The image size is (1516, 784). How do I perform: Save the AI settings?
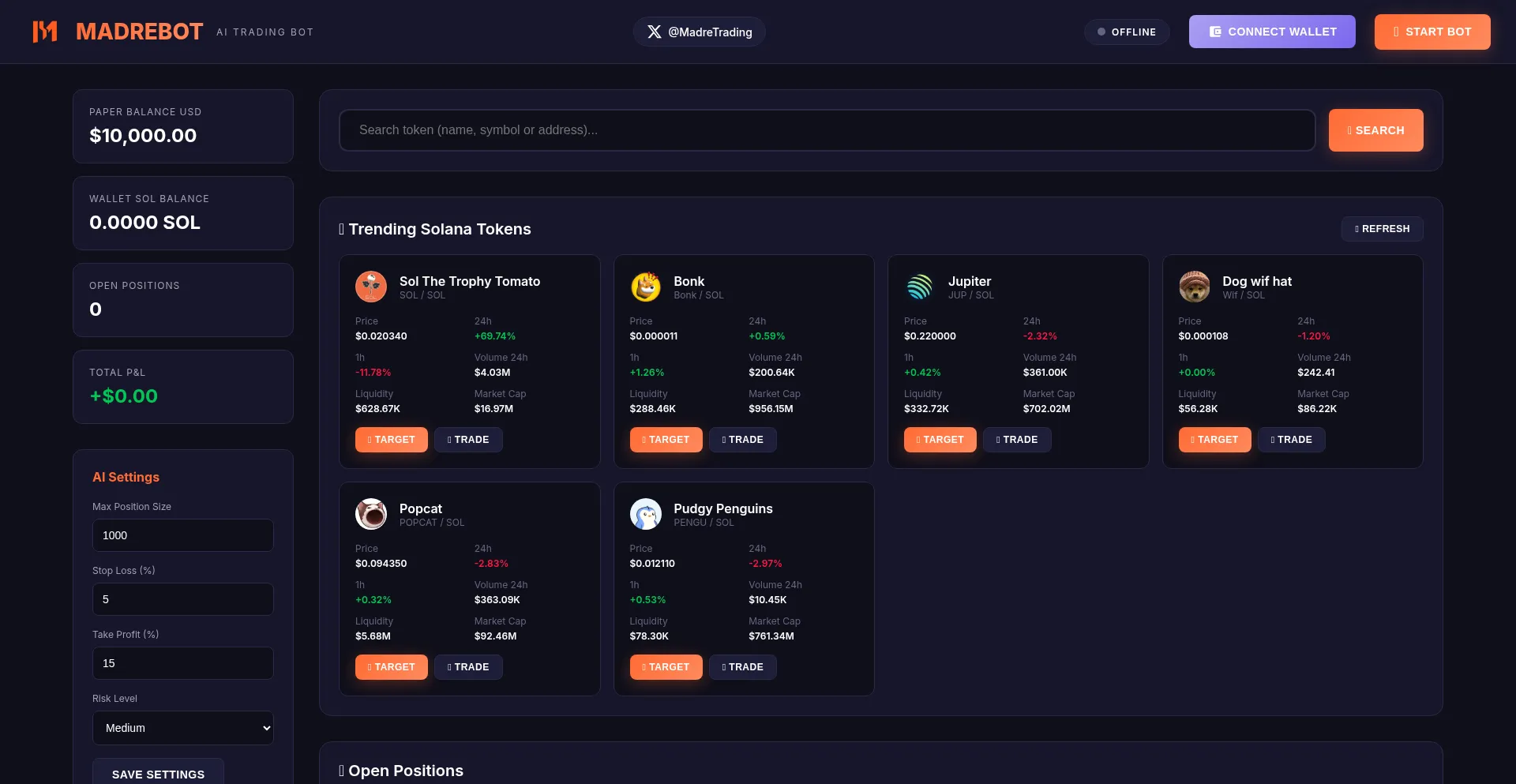coord(158,773)
